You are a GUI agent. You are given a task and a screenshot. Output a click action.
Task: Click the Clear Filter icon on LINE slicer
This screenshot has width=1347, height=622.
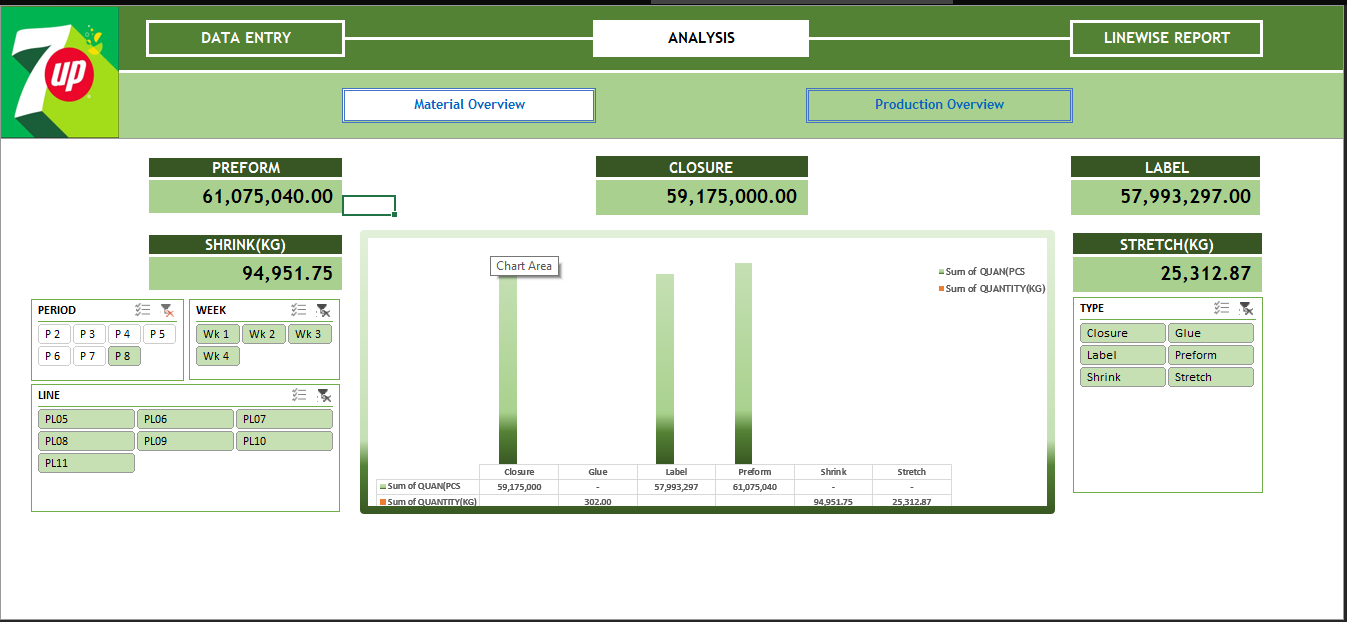(x=324, y=394)
